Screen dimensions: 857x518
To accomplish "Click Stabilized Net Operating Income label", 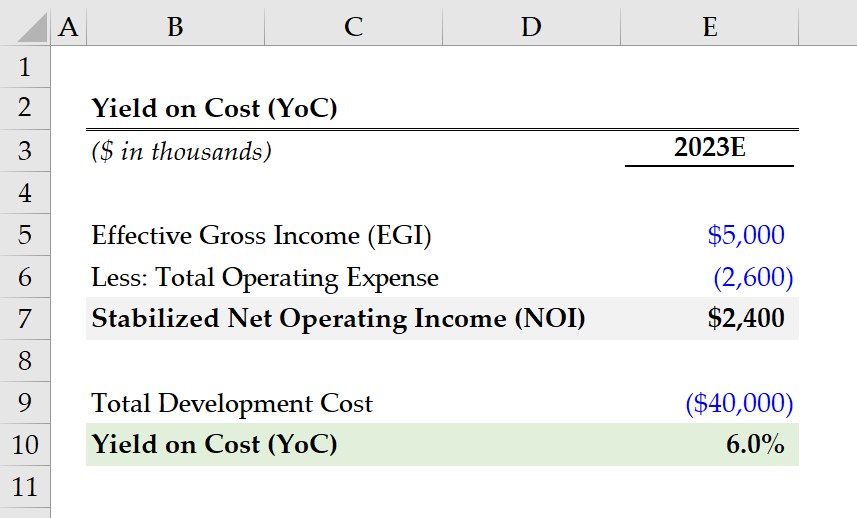I will pos(338,319).
